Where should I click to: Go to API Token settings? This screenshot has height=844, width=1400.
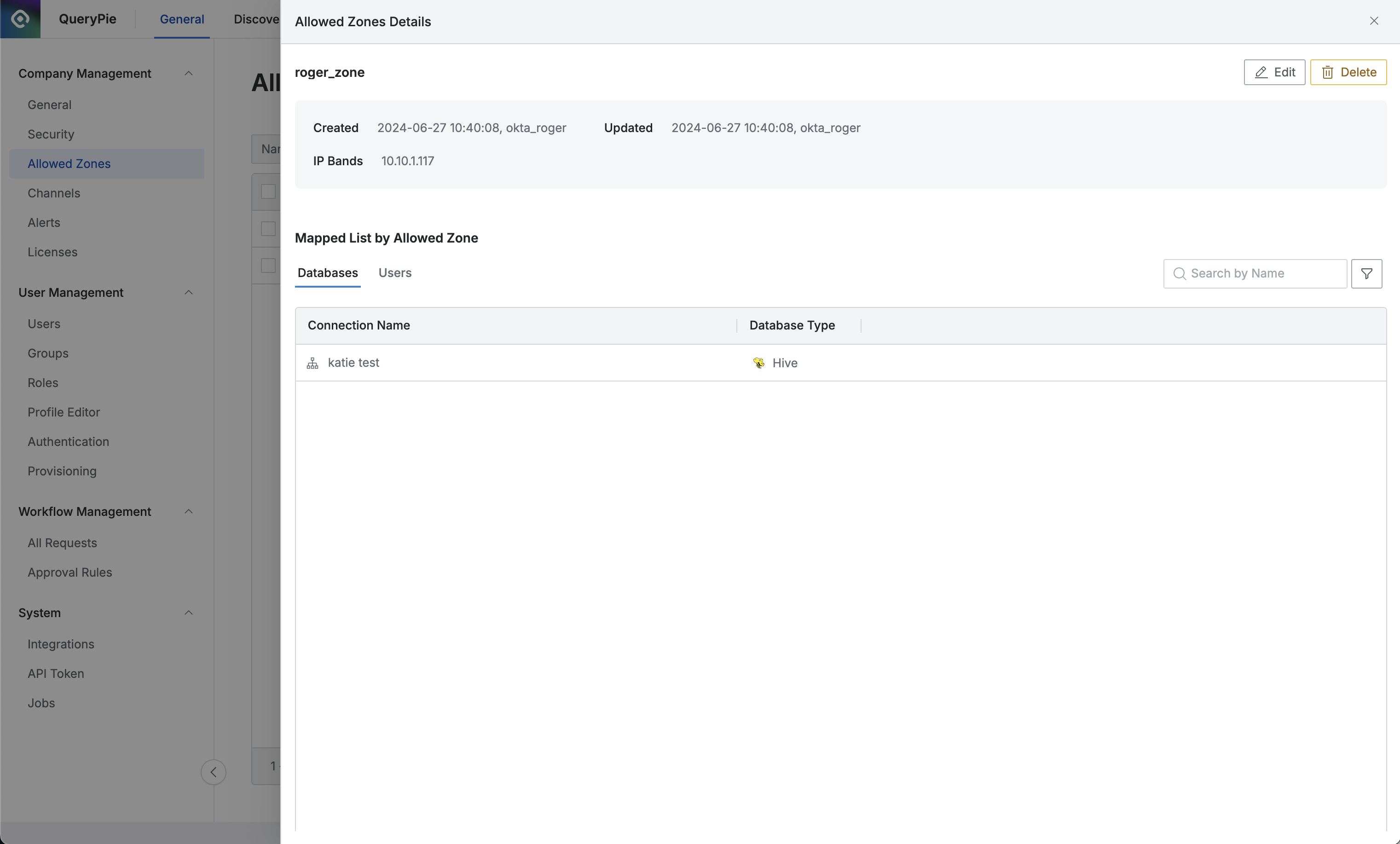56,673
